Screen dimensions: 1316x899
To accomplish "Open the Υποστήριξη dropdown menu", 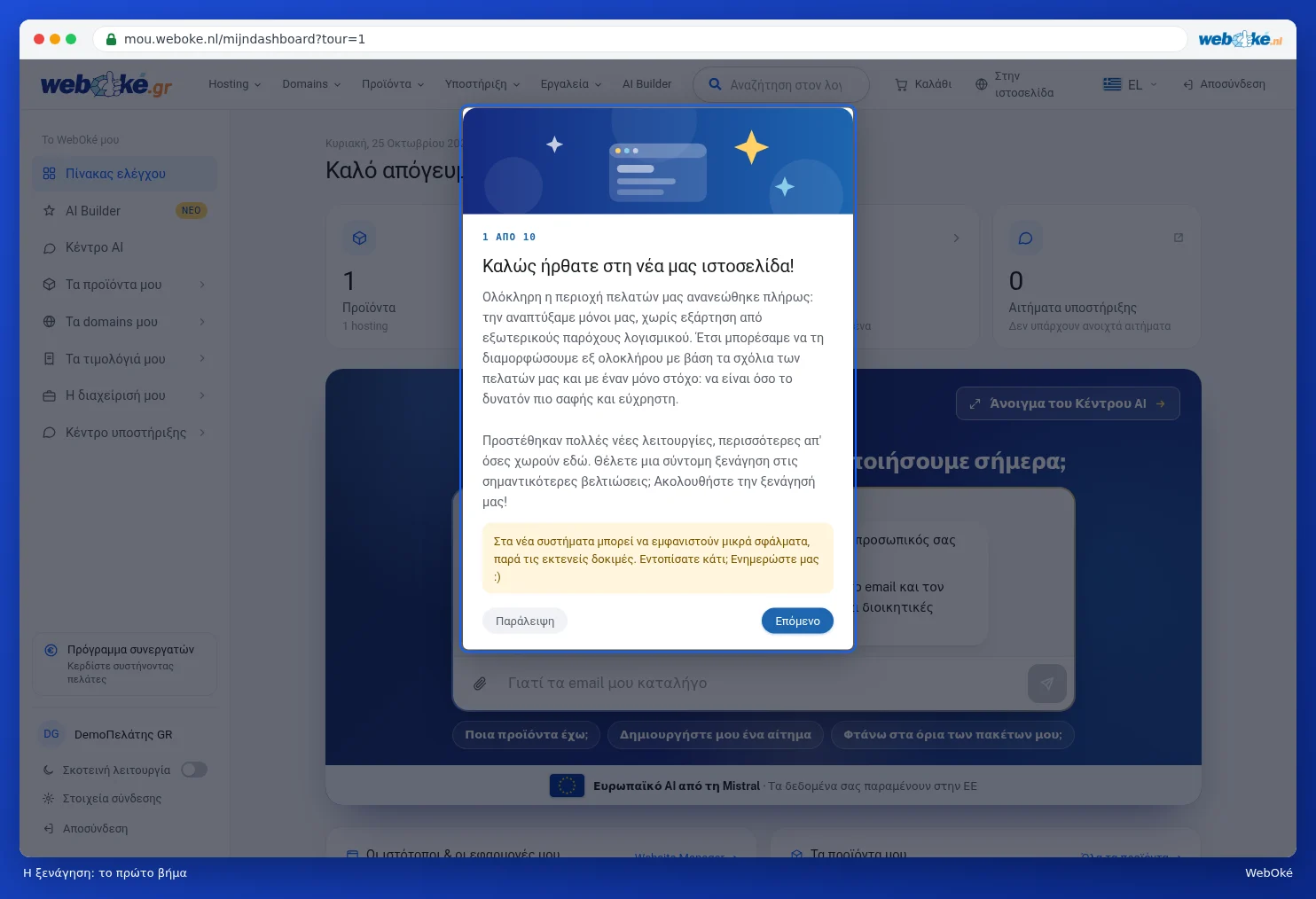I will click(x=482, y=84).
